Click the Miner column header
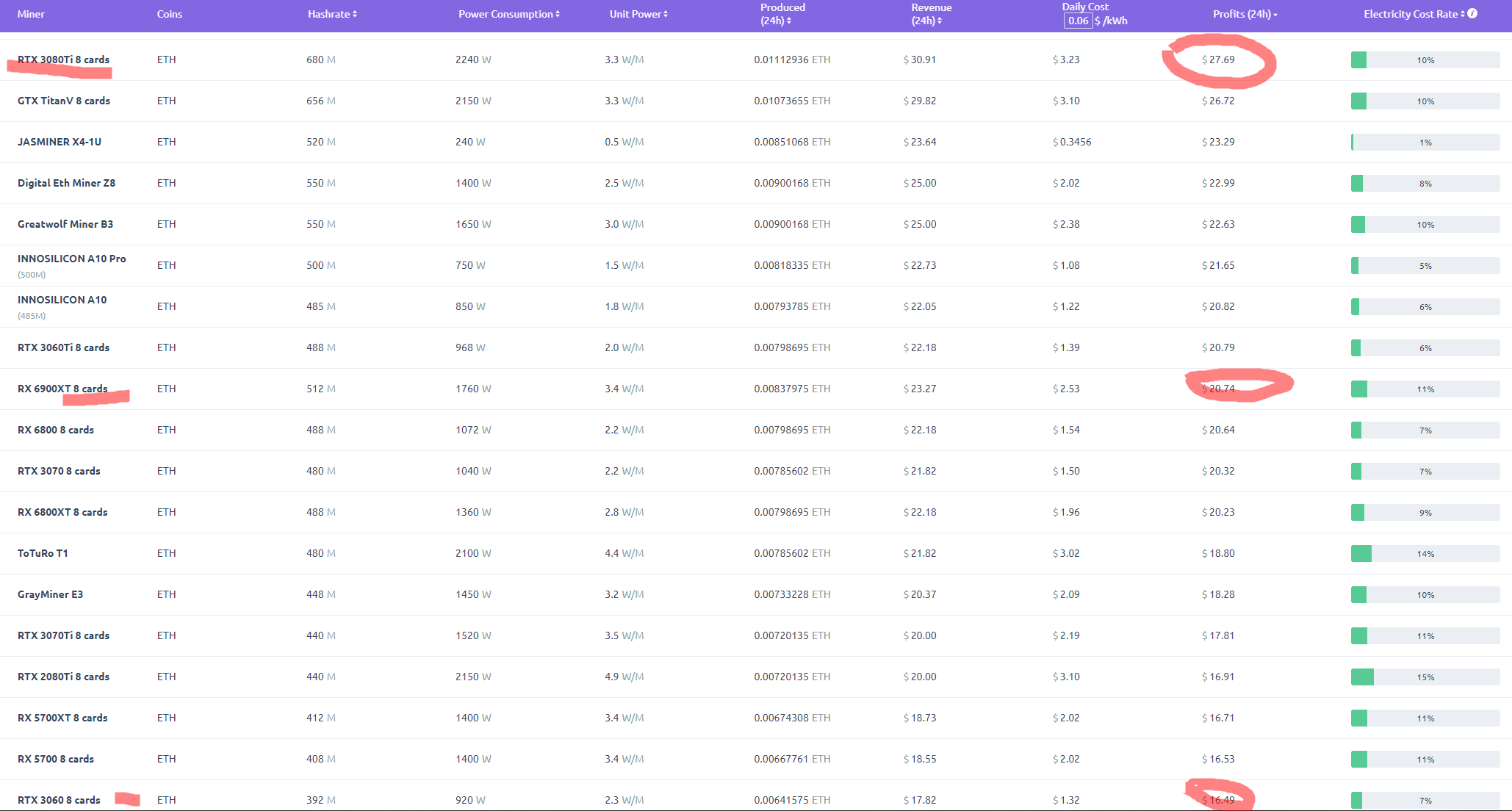This screenshot has width=1512, height=811. [x=31, y=14]
